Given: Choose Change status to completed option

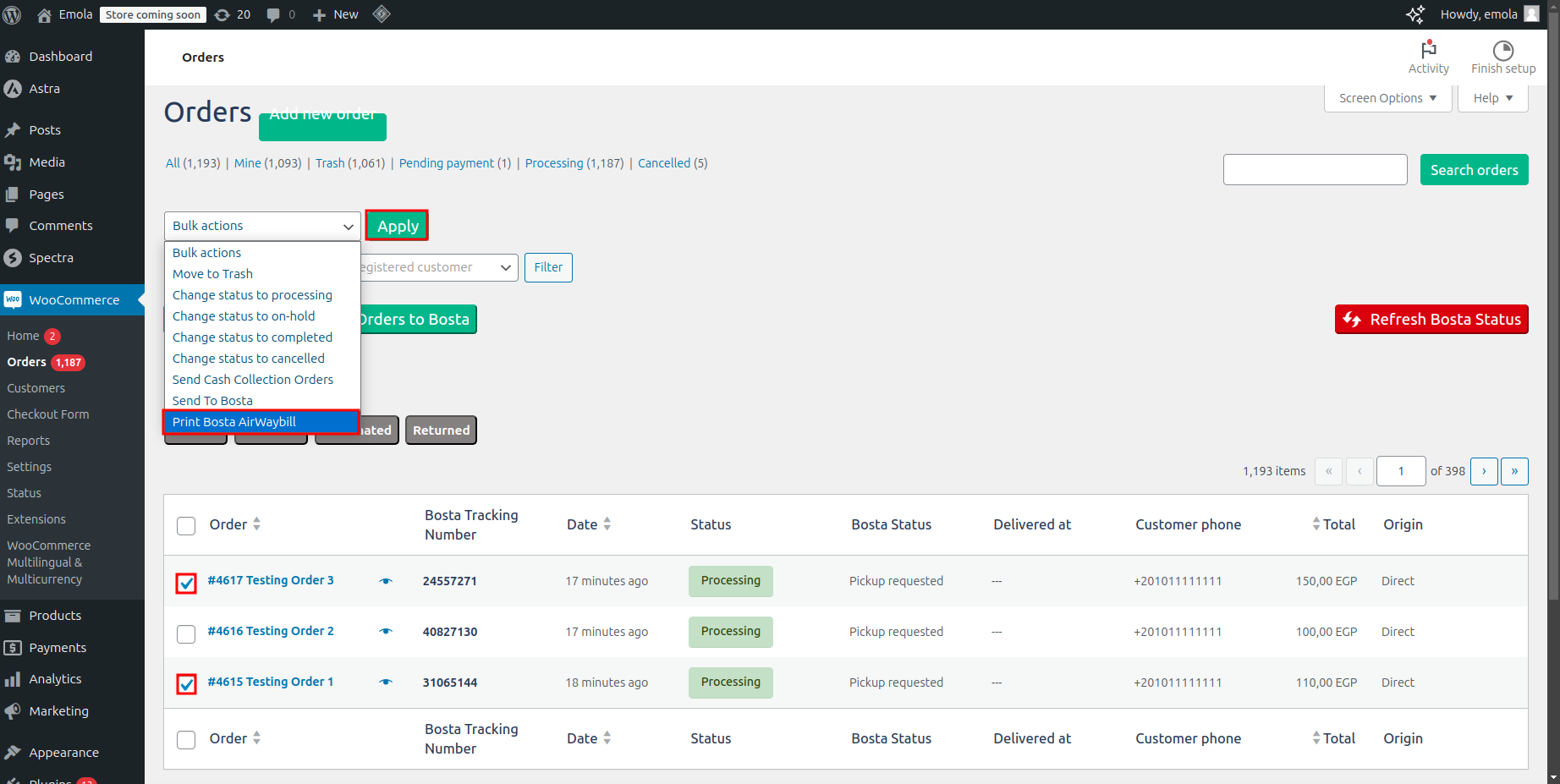Looking at the screenshot, I should tap(262, 337).
